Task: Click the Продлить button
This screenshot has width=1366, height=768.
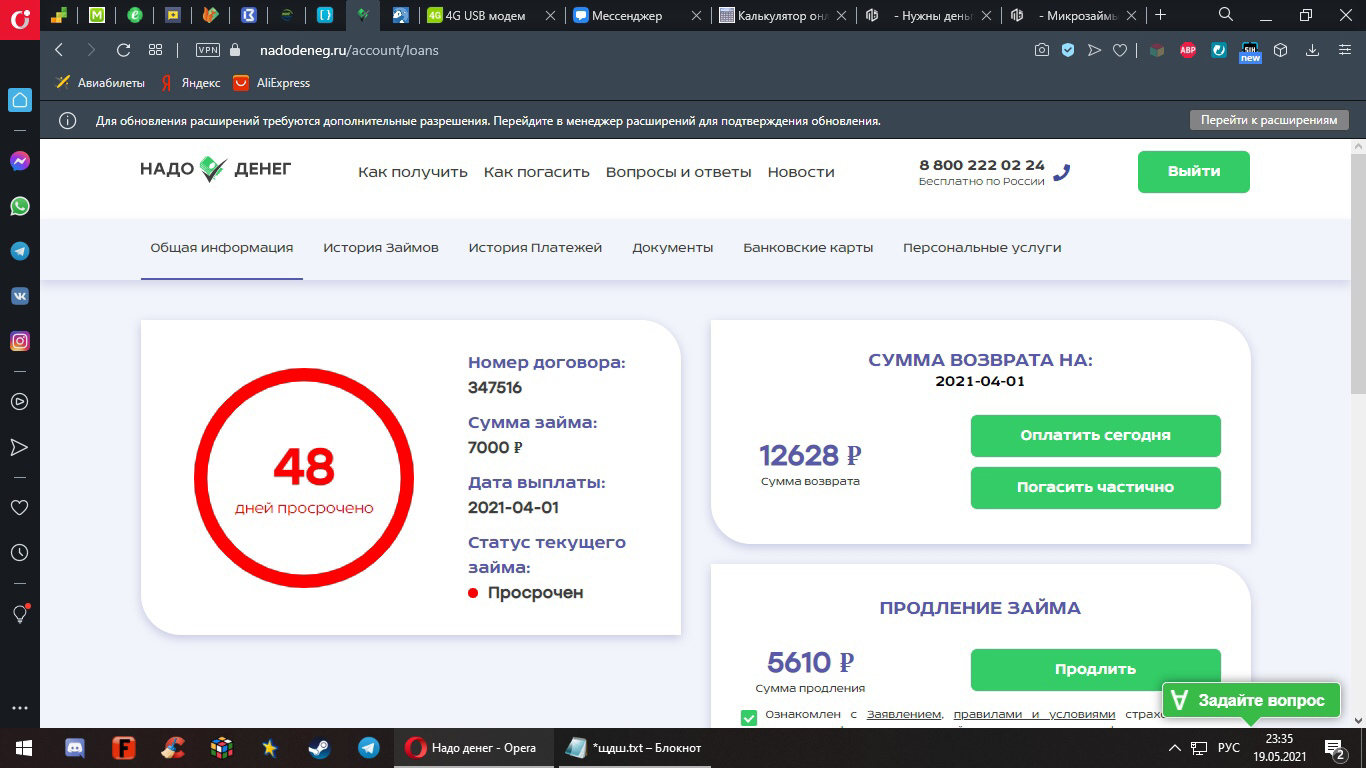Action: [x=1096, y=670]
